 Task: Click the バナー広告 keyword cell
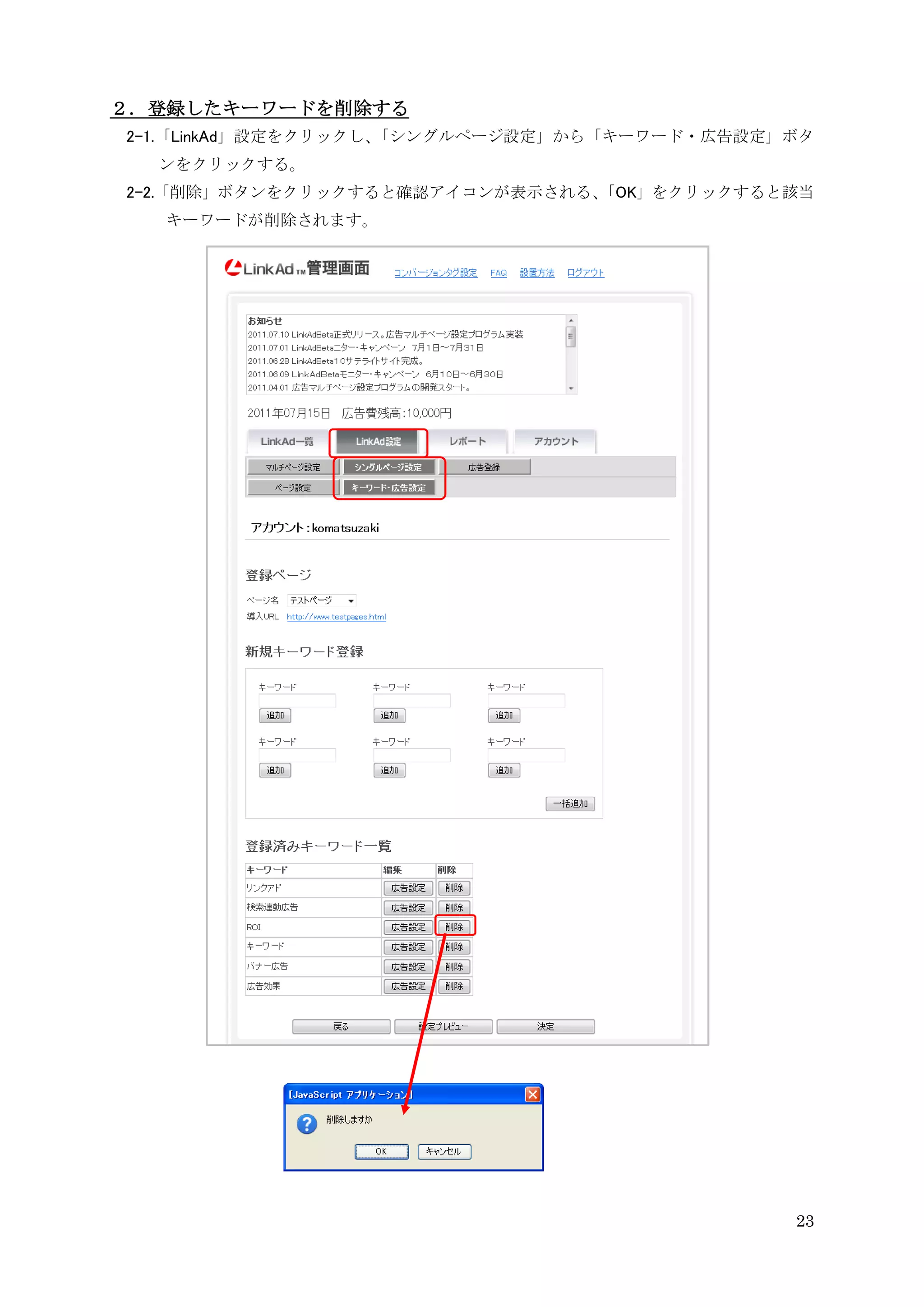[x=313, y=966]
